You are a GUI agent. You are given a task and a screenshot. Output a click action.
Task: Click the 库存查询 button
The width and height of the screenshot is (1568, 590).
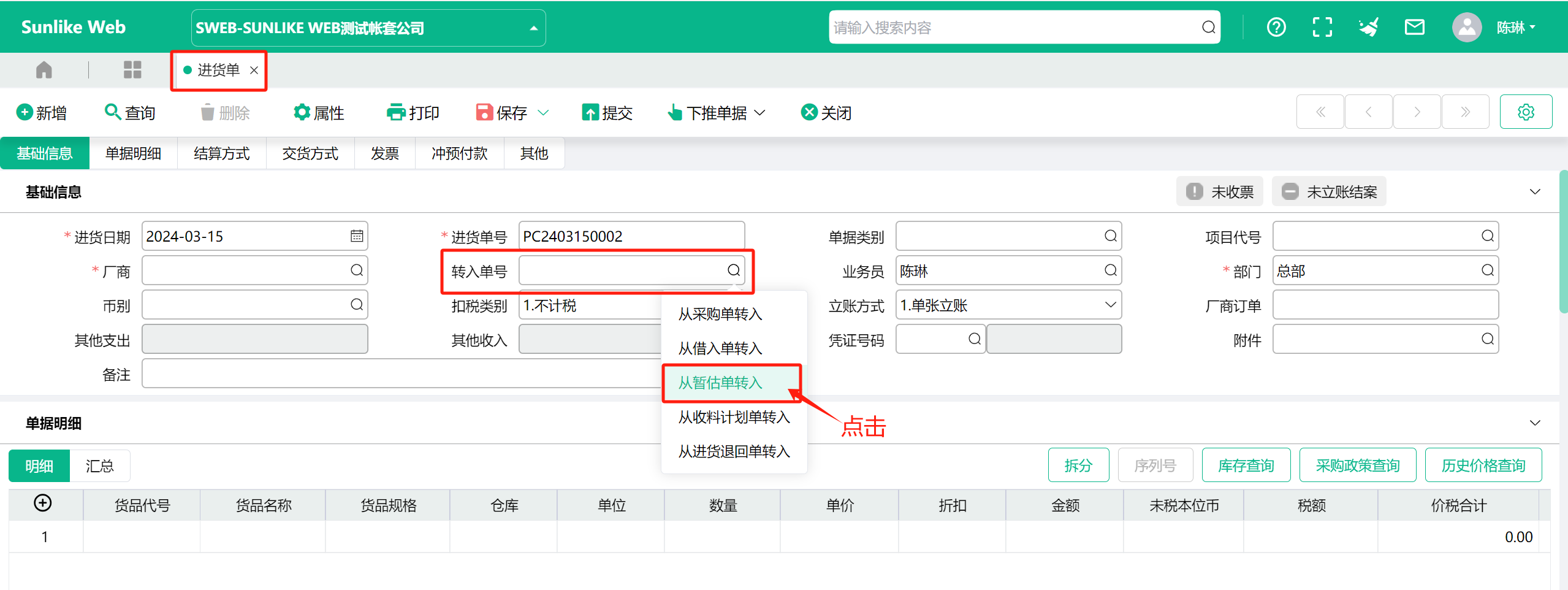point(1246,465)
